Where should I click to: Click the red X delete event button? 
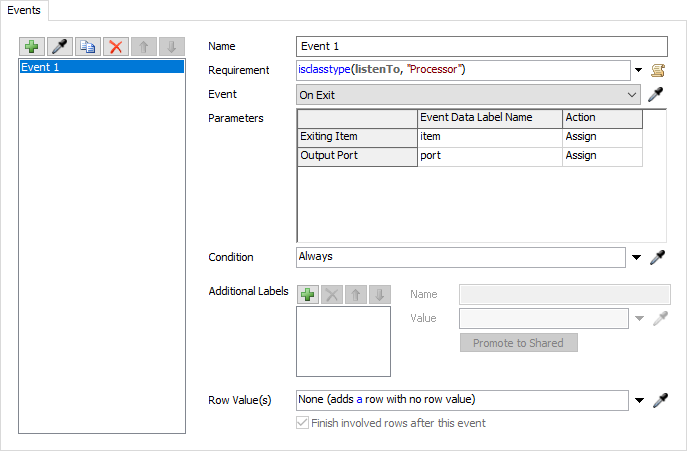(x=117, y=47)
